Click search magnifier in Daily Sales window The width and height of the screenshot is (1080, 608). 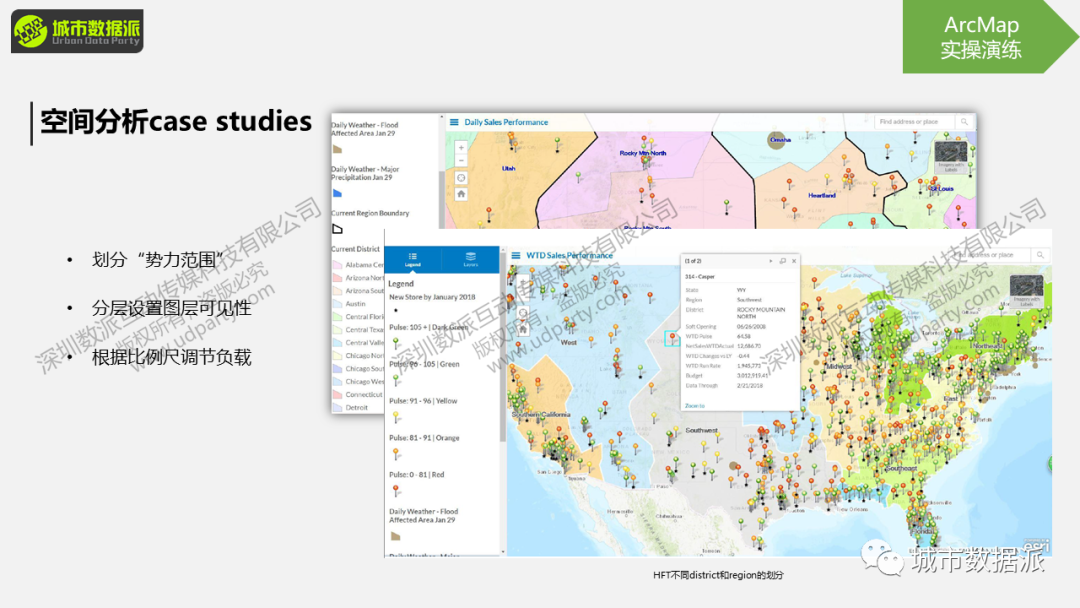click(x=964, y=122)
